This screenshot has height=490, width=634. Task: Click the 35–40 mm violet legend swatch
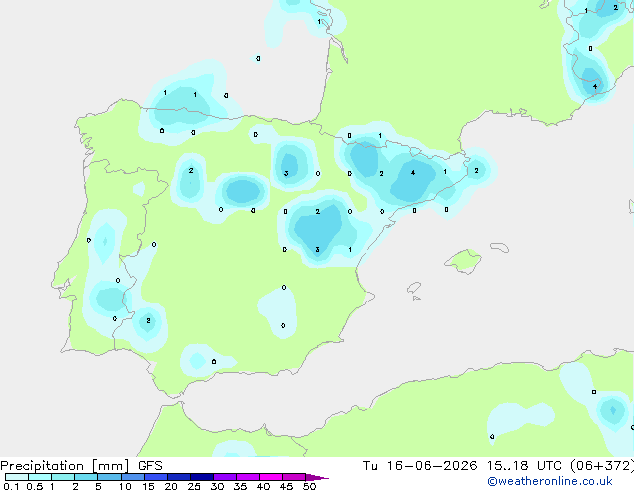248,477
